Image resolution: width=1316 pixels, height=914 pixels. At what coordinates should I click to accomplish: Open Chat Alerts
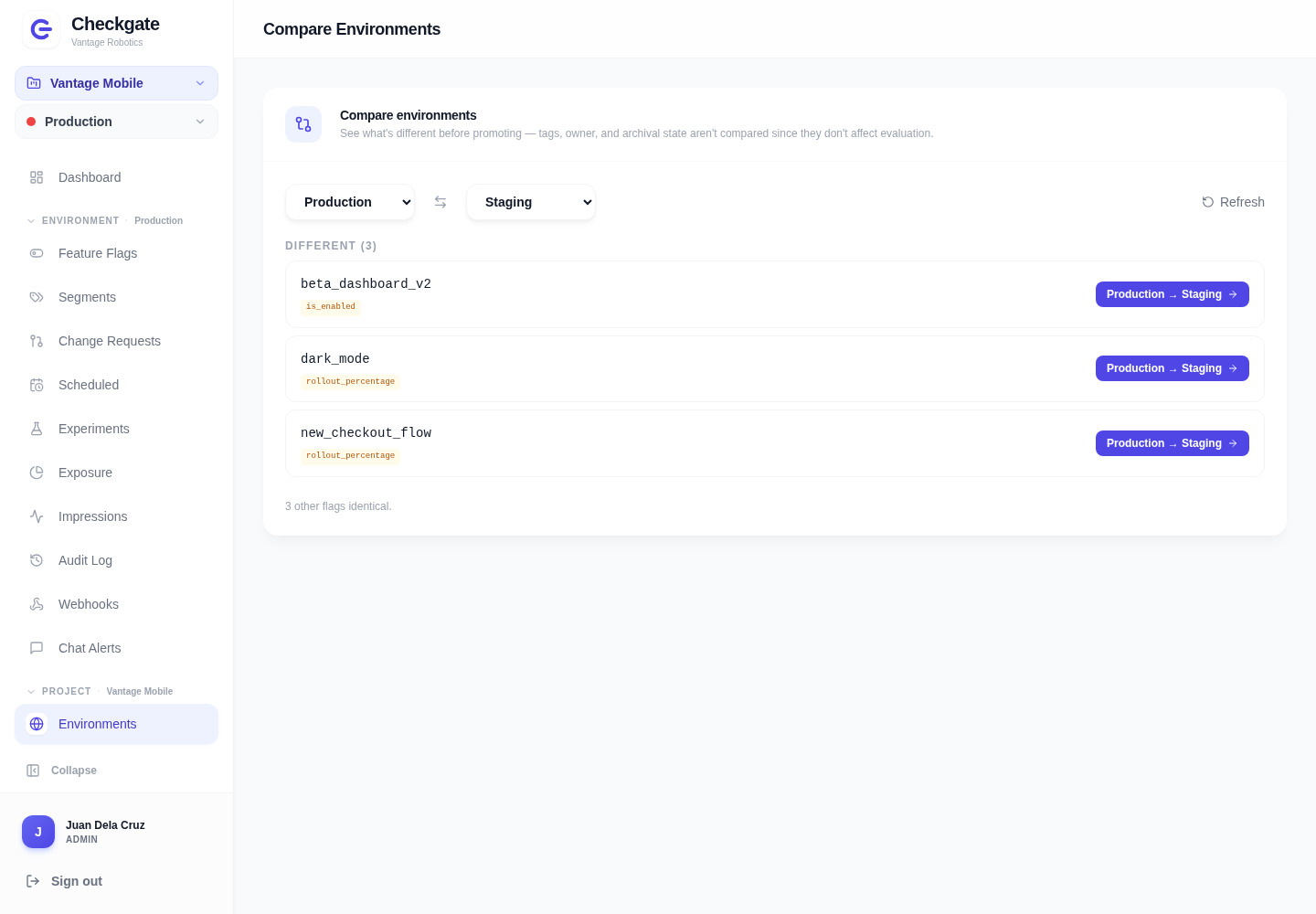(116, 648)
